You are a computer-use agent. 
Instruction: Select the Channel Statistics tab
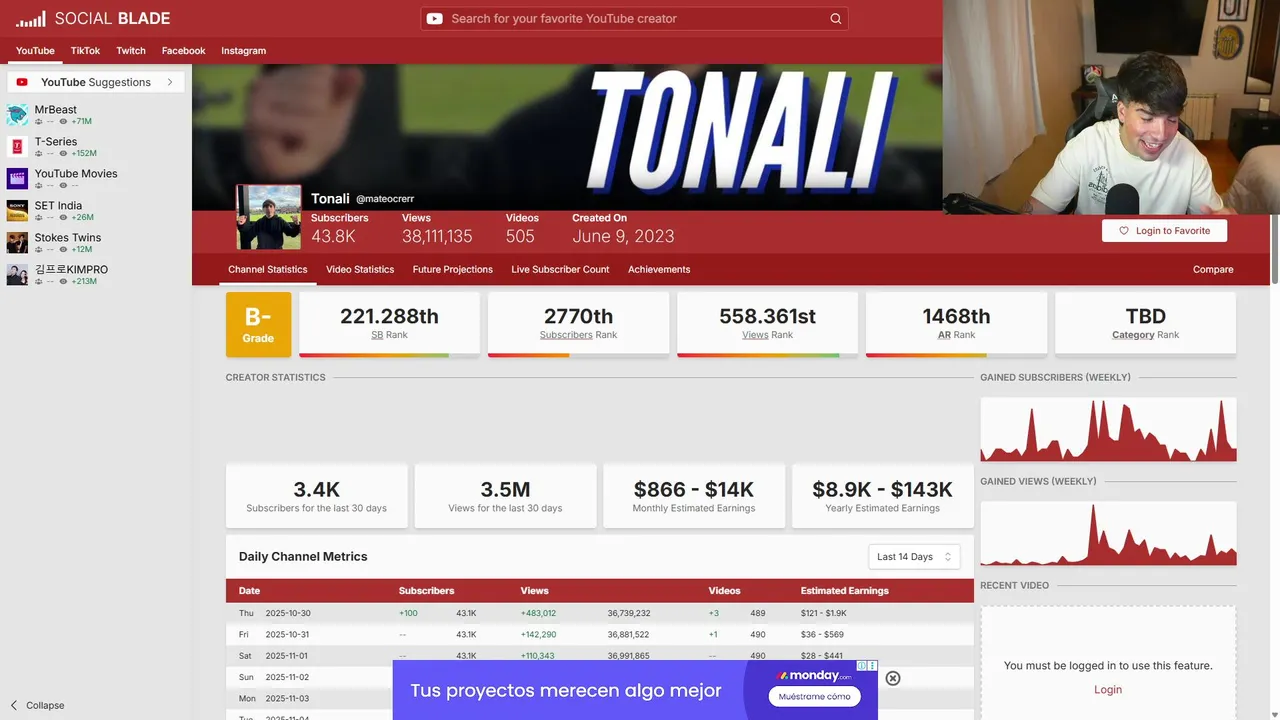pos(267,270)
